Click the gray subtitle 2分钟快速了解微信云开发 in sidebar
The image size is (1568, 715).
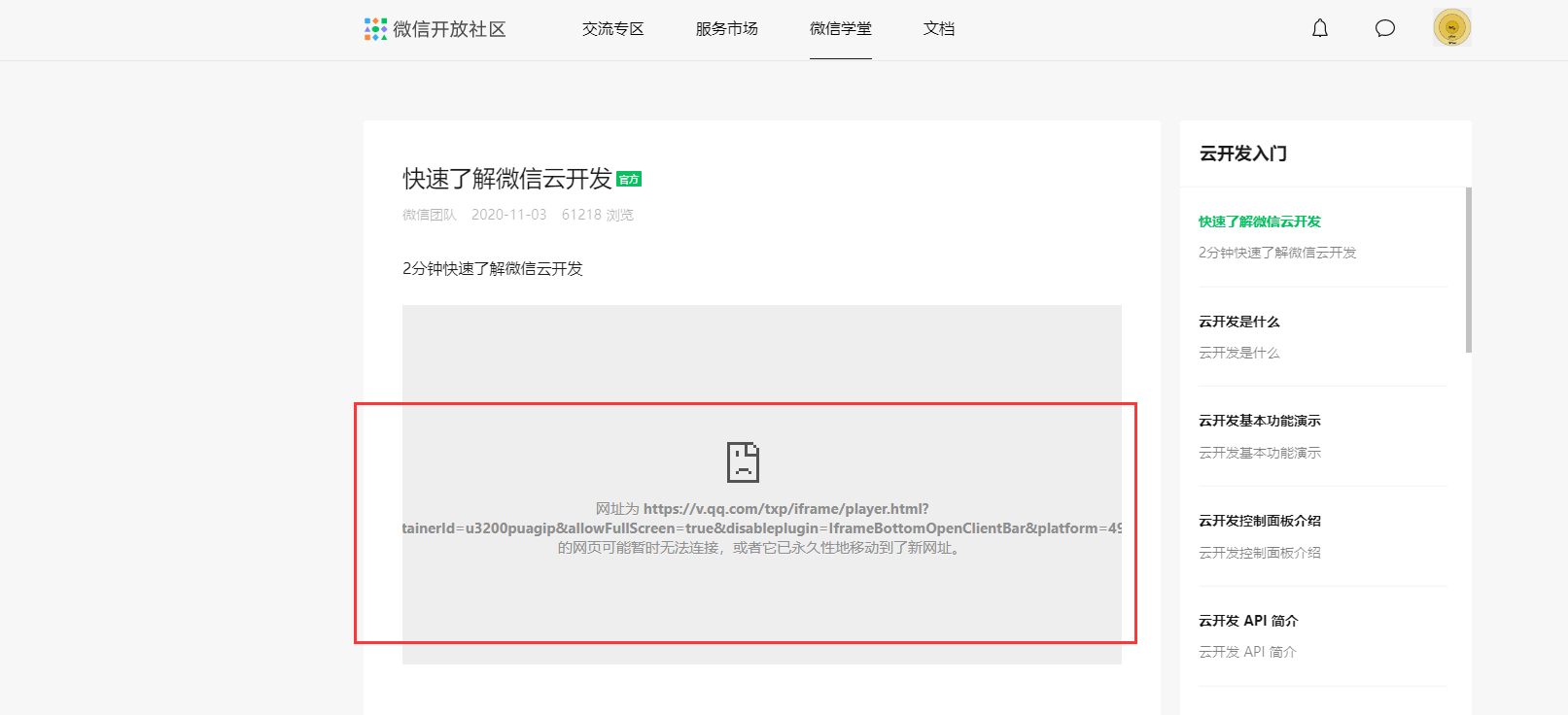(1277, 253)
